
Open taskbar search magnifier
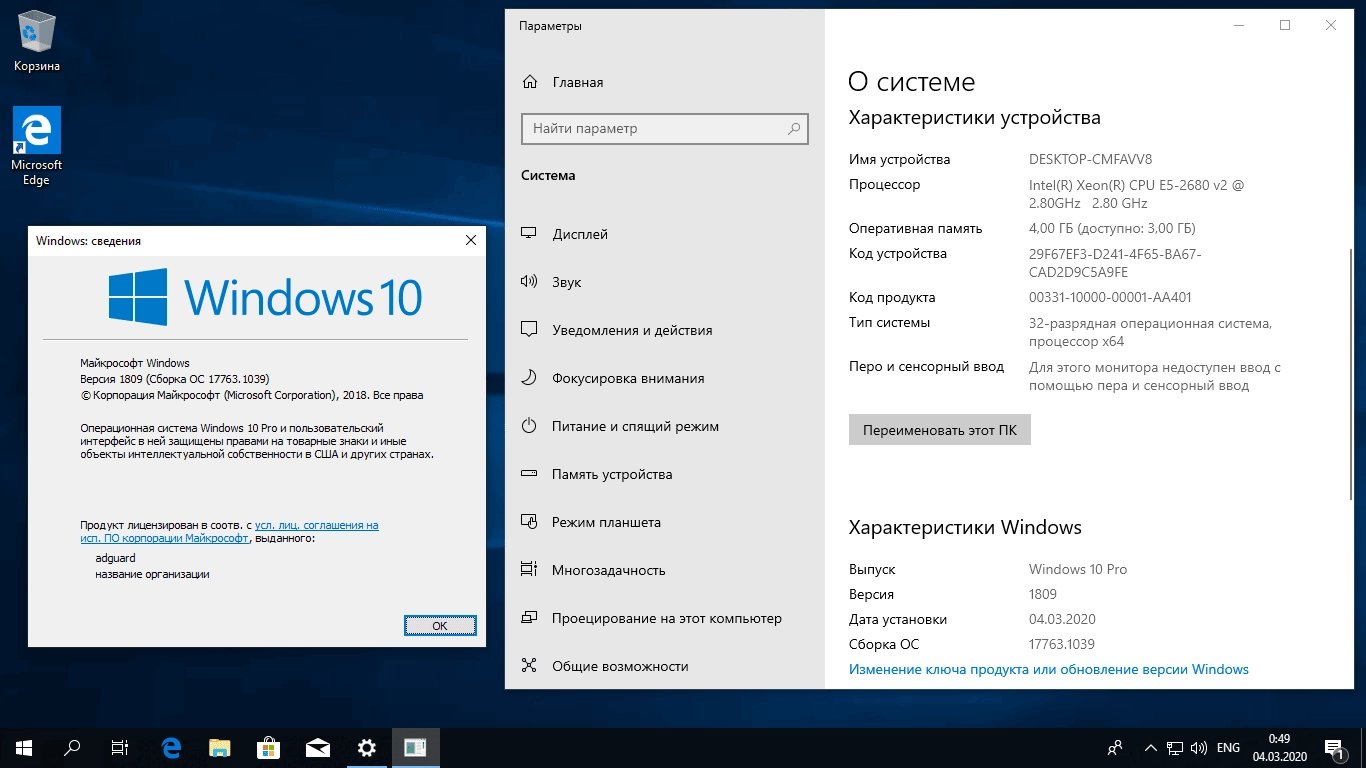pos(72,748)
